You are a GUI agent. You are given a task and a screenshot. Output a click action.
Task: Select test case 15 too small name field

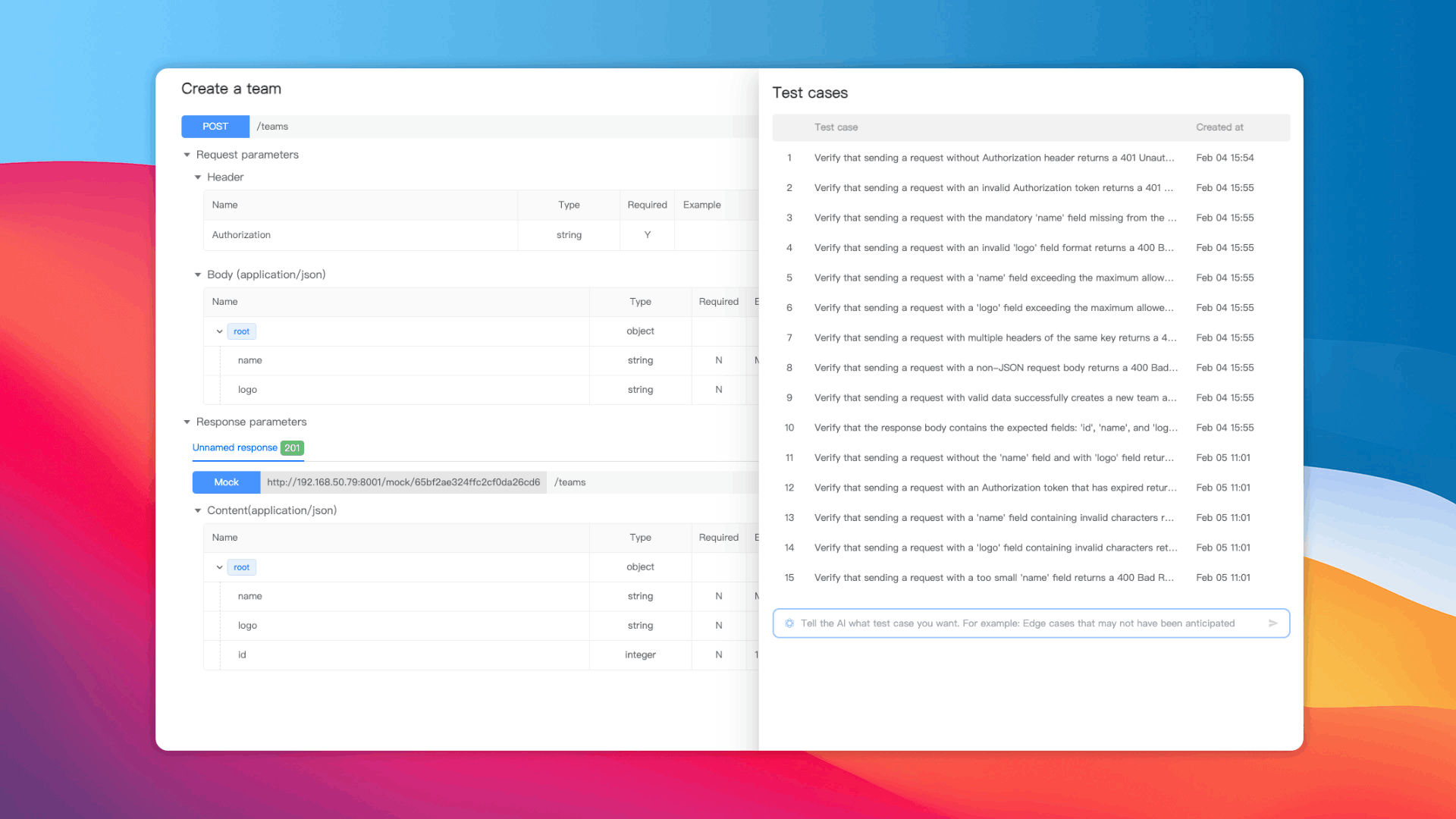click(x=993, y=578)
